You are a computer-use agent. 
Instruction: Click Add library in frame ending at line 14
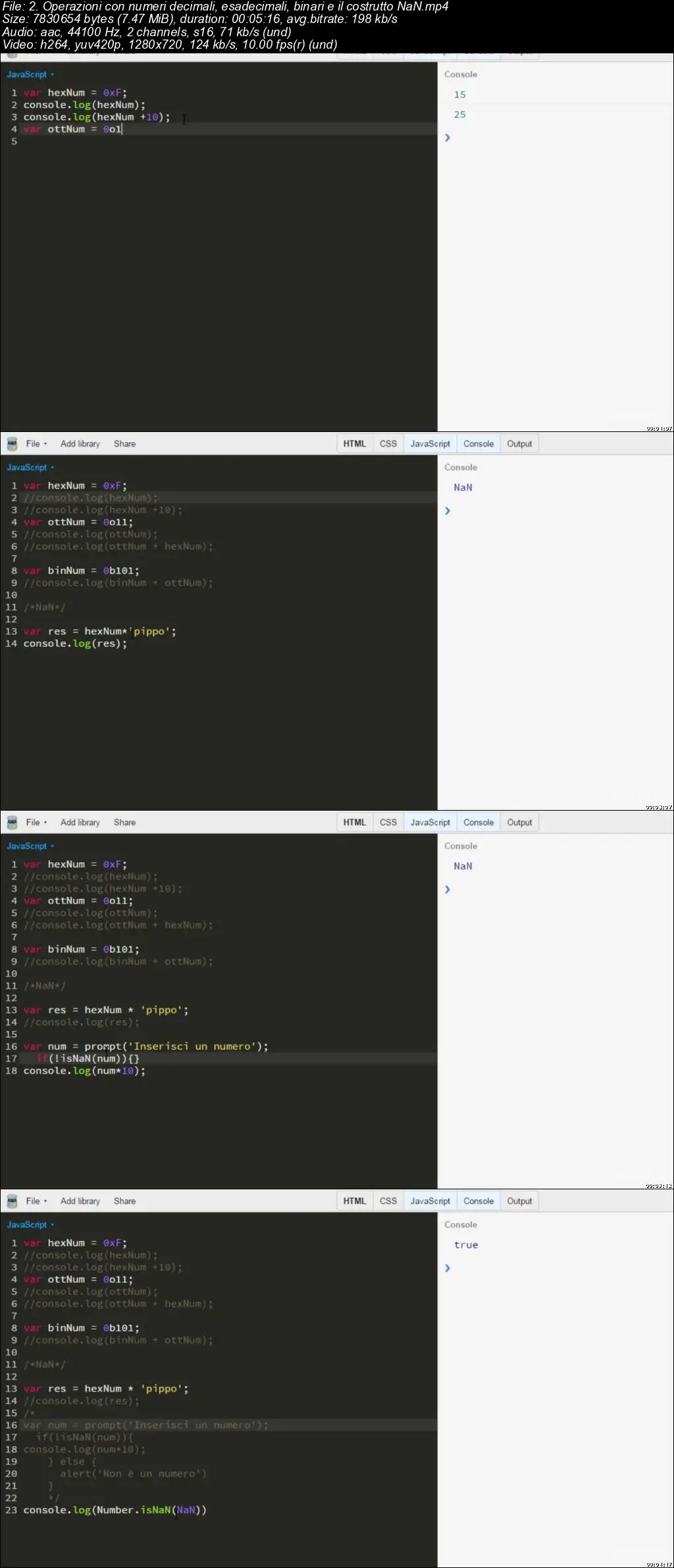[x=80, y=444]
